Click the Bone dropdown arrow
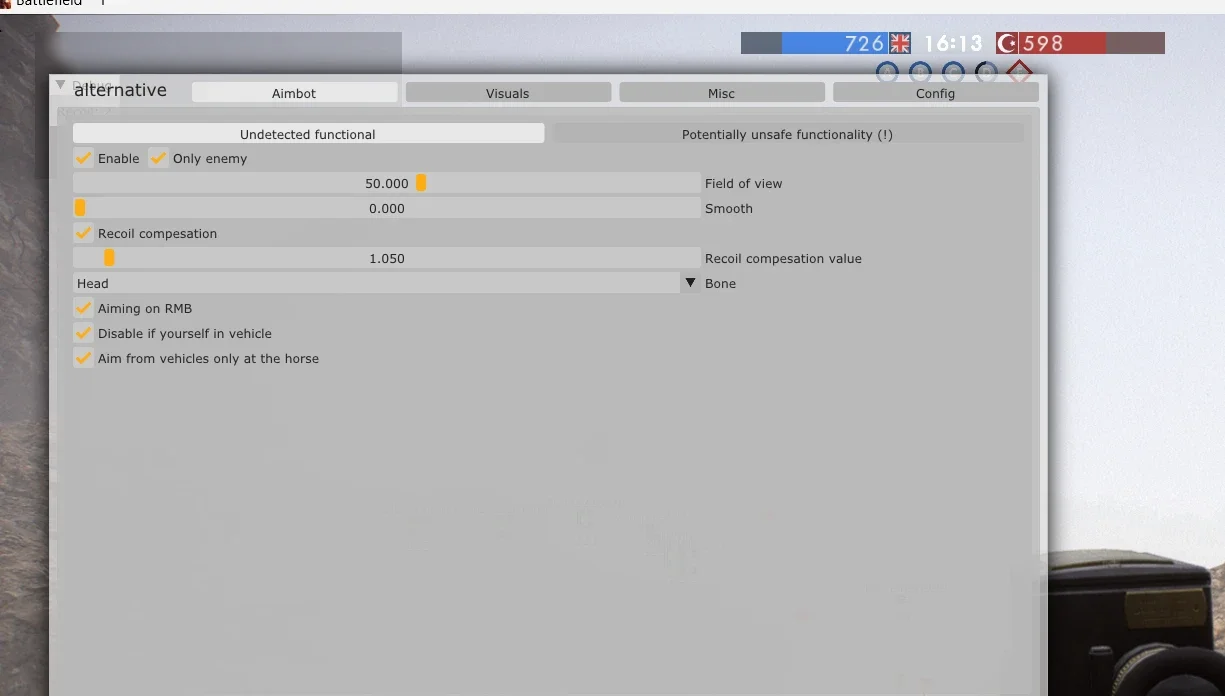Screen dimensions: 1225x696 [x=690, y=283]
